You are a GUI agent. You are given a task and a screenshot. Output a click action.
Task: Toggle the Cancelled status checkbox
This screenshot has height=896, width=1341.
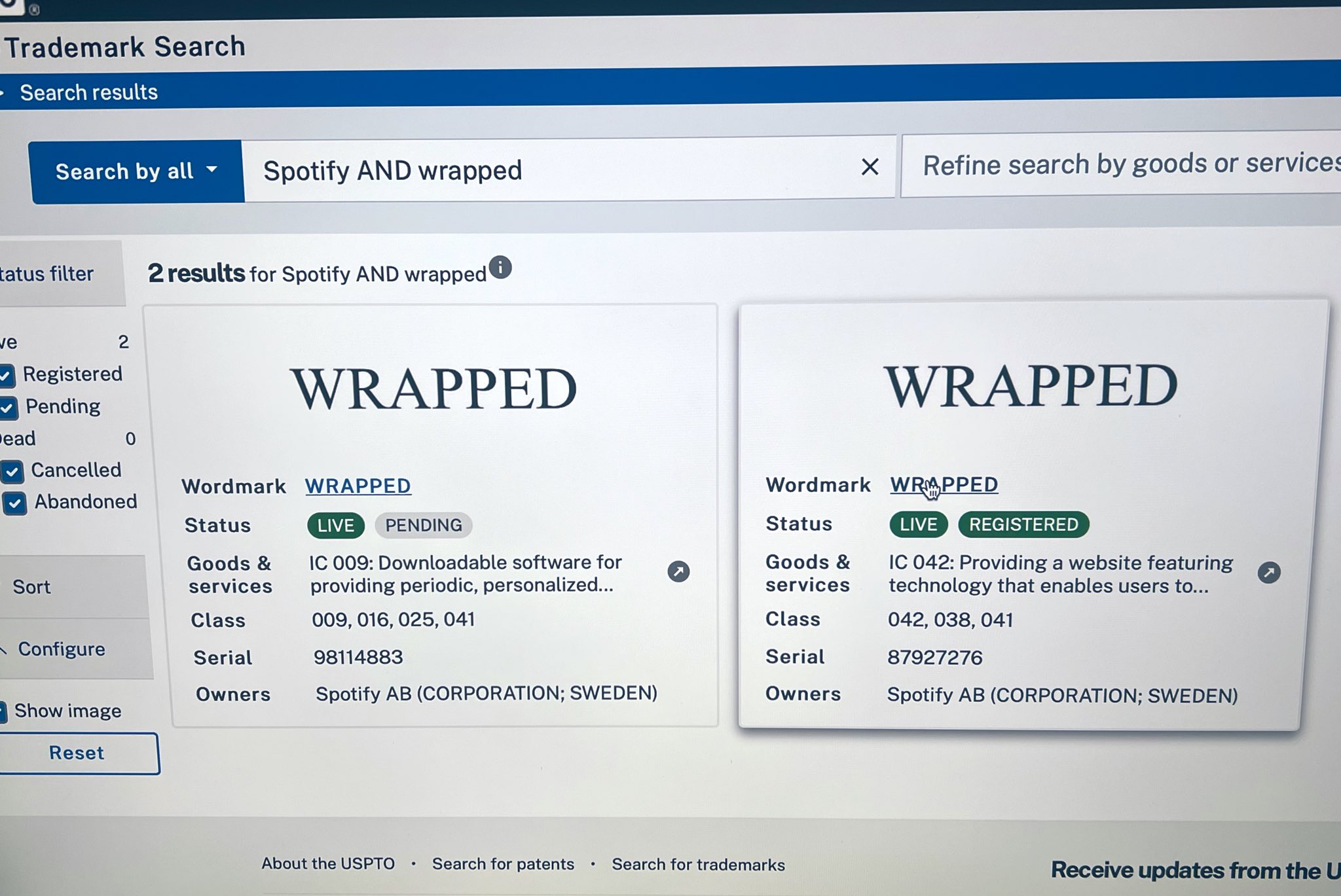(12, 471)
